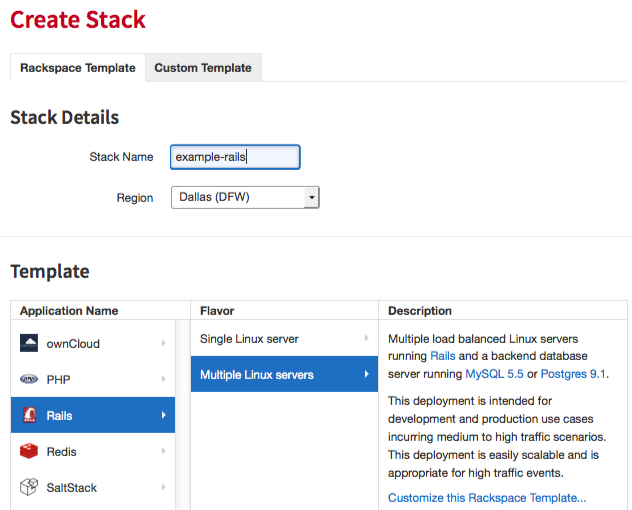
Task: Expand the Redis row chevron
Action: coord(164,451)
